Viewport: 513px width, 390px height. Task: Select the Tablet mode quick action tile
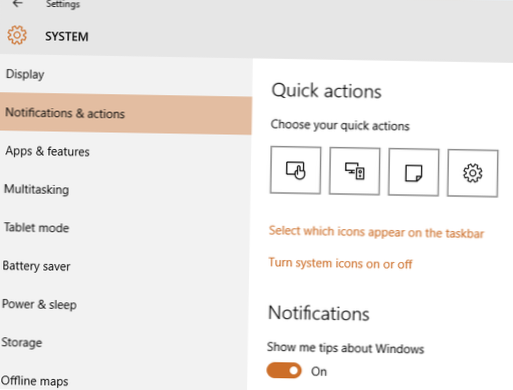[x=296, y=170]
